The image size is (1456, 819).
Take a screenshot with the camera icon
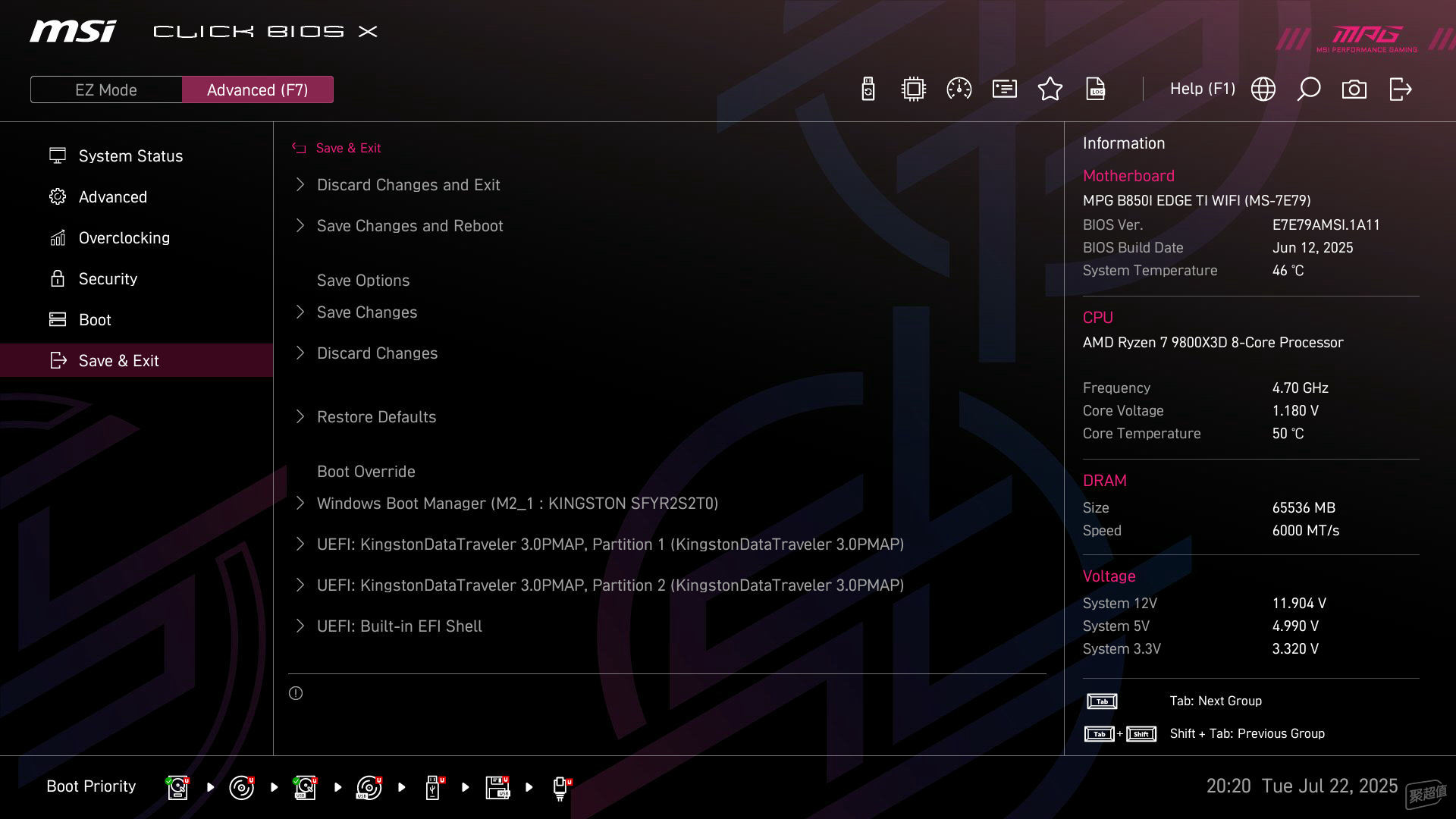point(1354,89)
